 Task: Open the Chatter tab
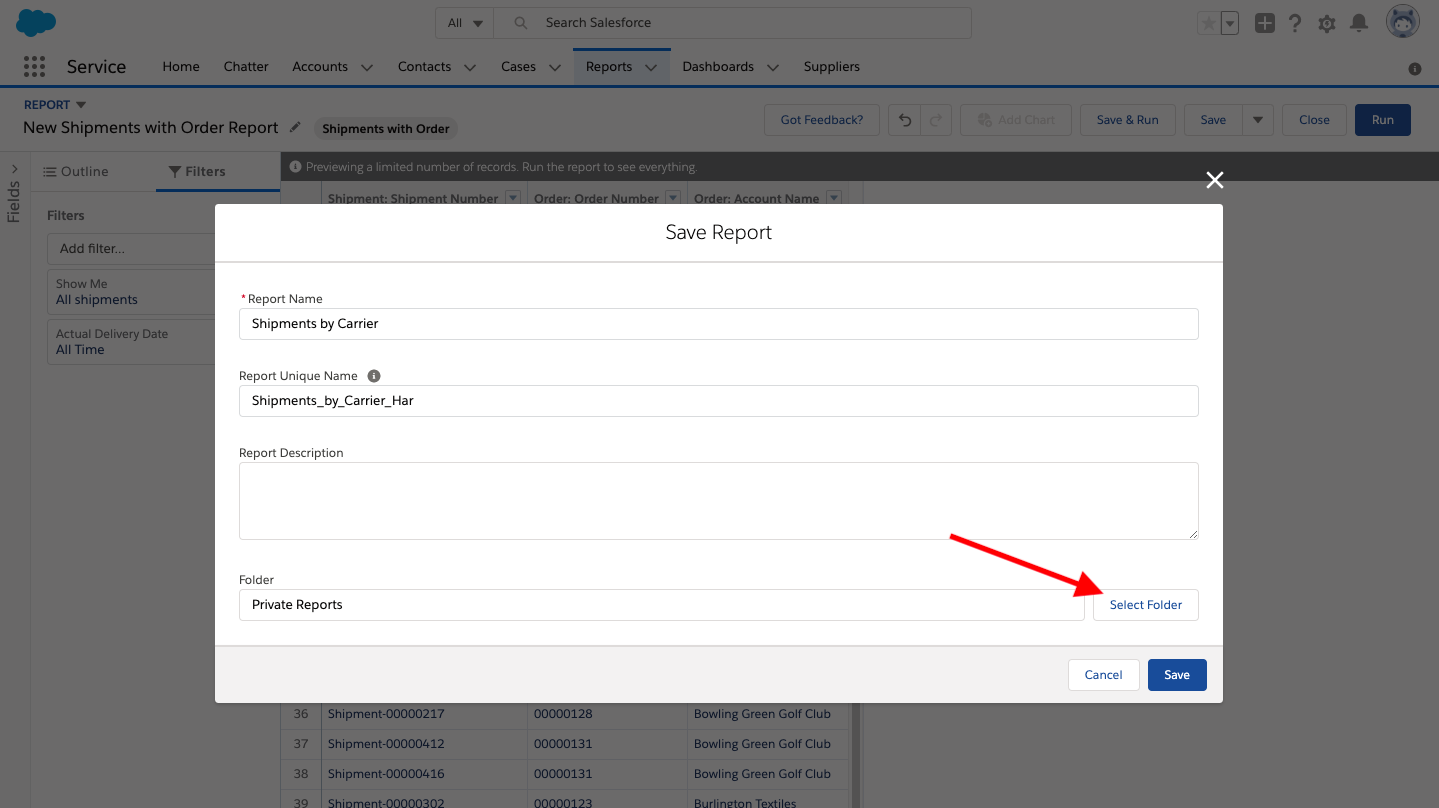click(x=246, y=67)
